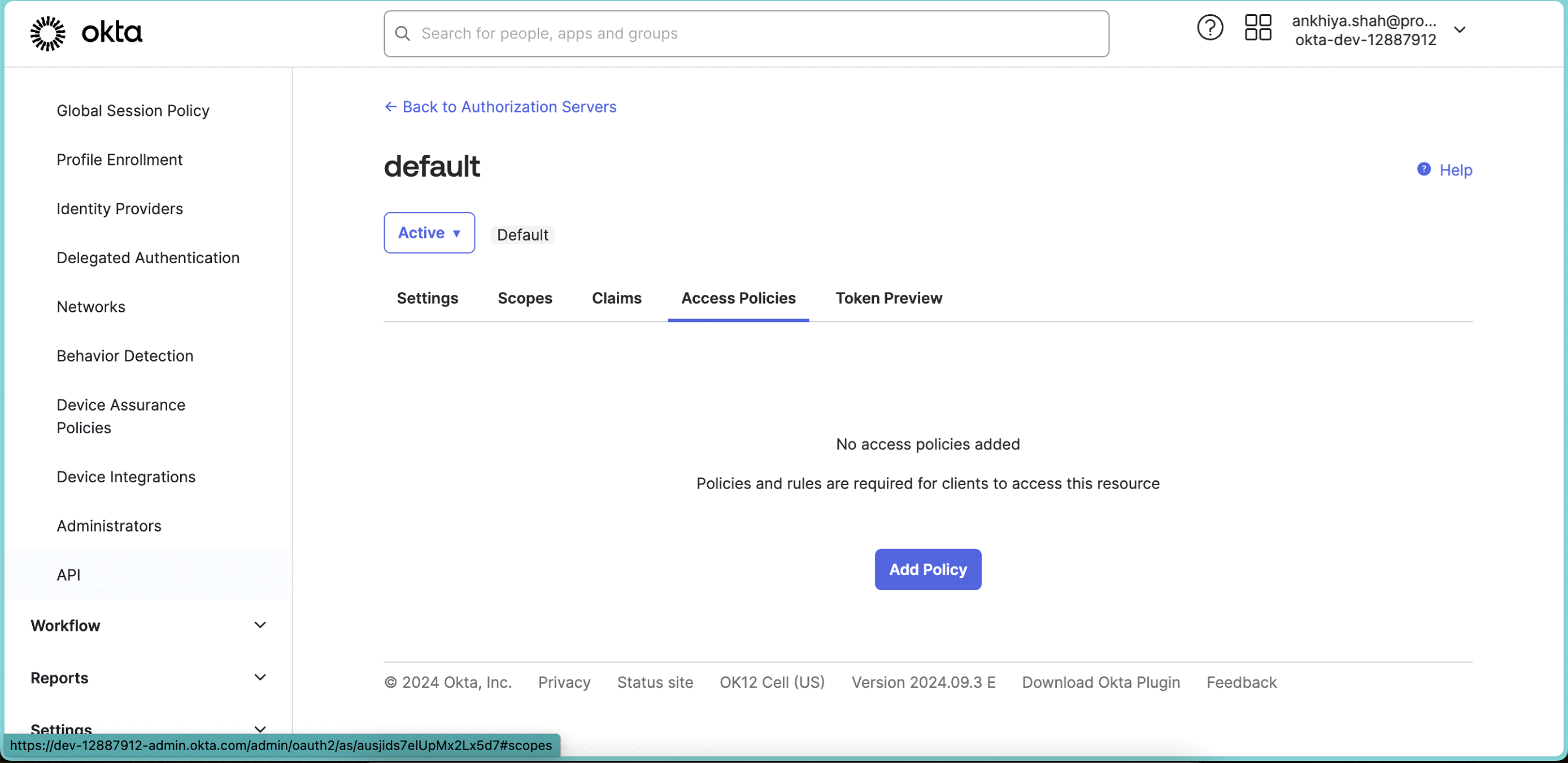This screenshot has width=1568, height=763.
Task: Open the Claims tab
Action: tap(616, 298)
